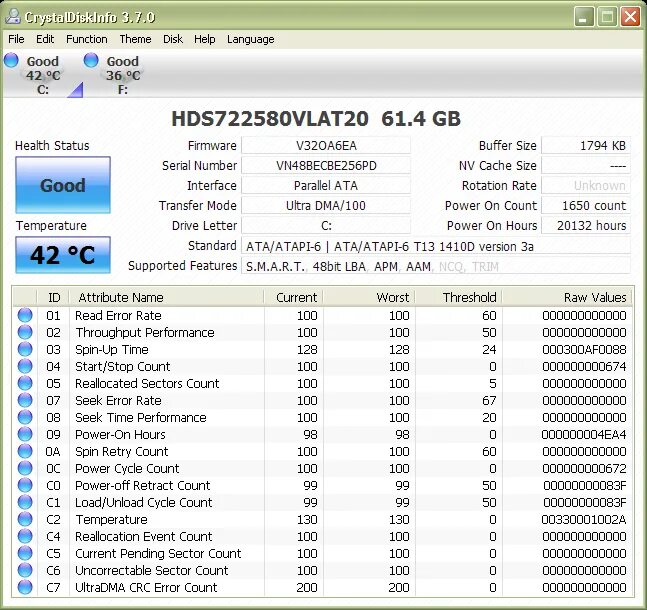This screenshot has width=647, height=610.
Task: Click status orb for Uncorrectable Sector Count
Action: click(x=25, y=570)
